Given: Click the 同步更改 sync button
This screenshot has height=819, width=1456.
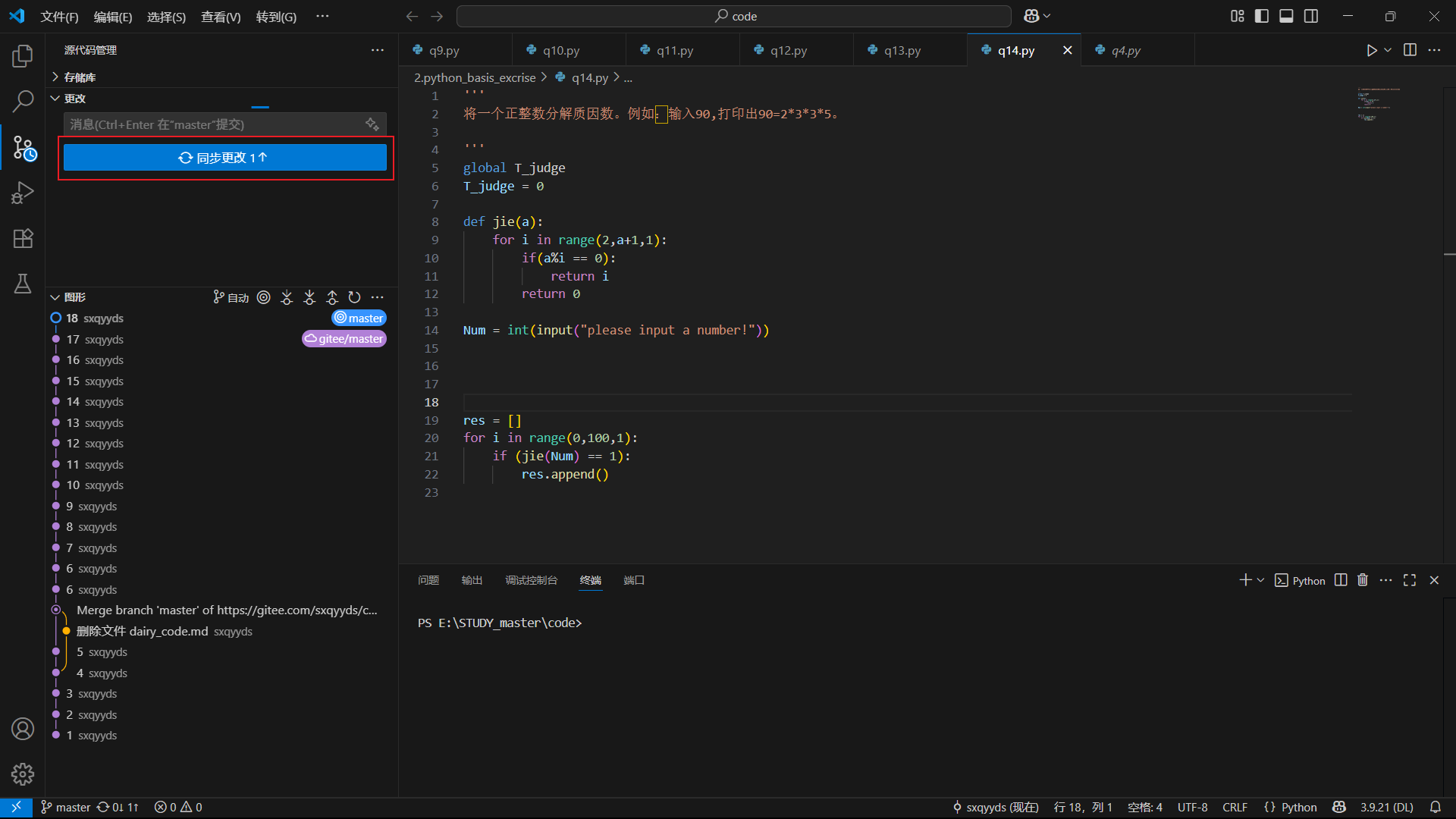Looking at the screenshot, I should [224, 158].
